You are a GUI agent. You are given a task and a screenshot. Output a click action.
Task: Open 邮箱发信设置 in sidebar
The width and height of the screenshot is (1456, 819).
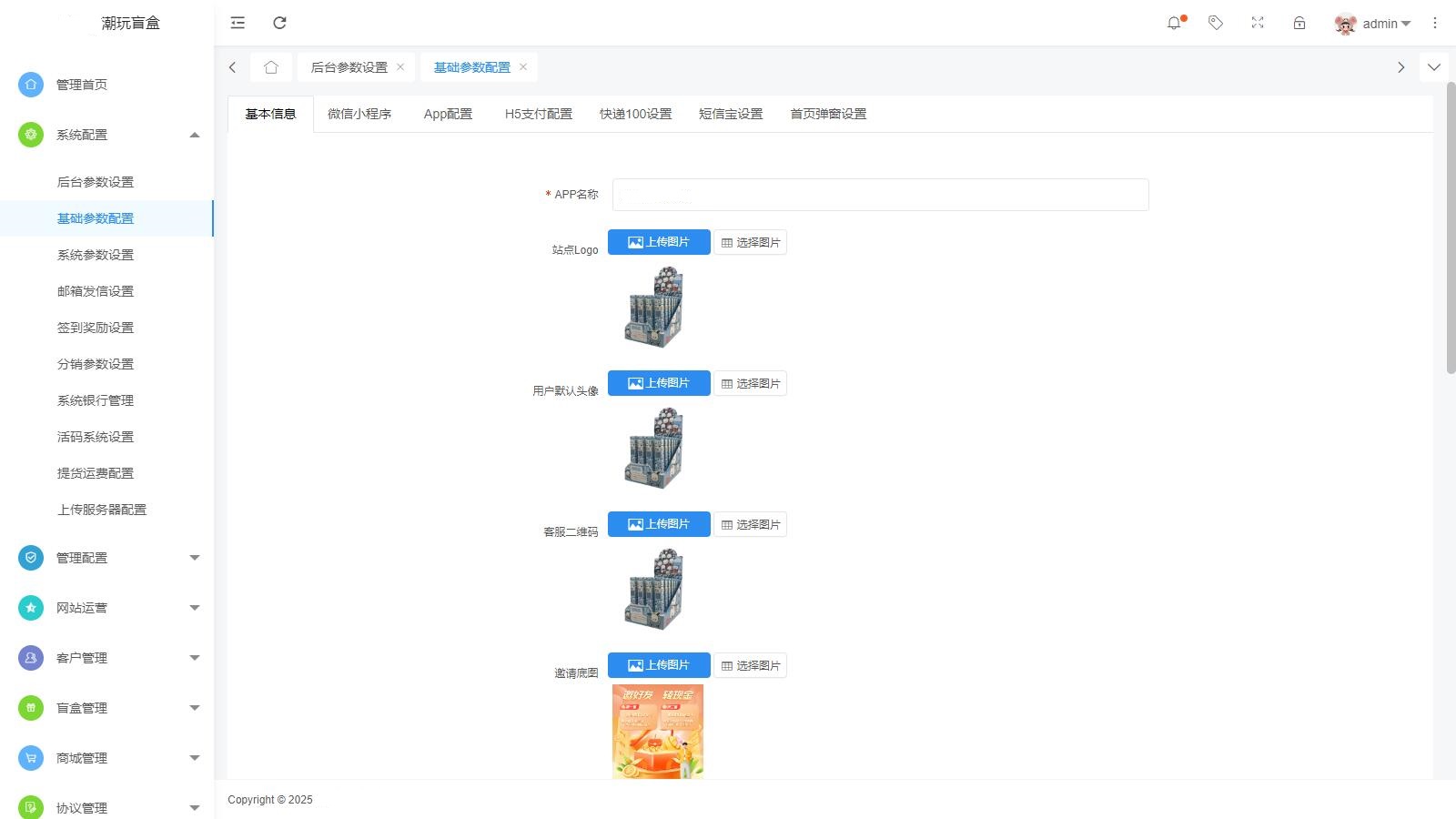point(96,291)
